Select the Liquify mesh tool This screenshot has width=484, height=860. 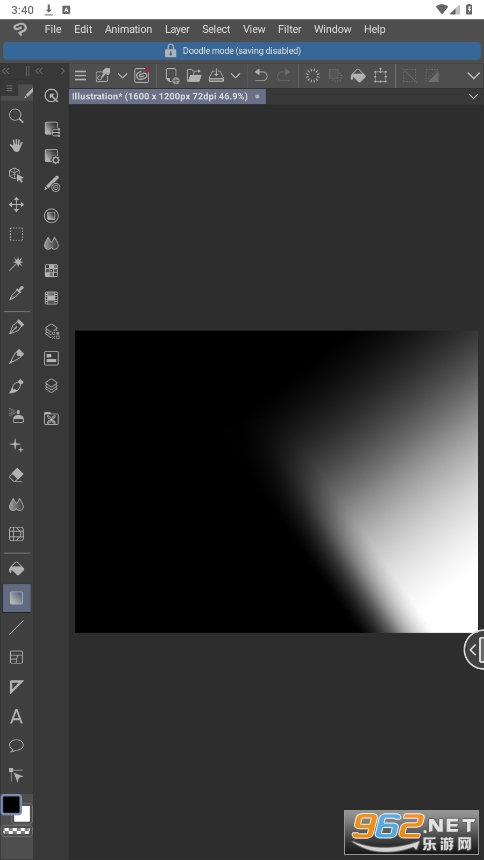[16, 534]
